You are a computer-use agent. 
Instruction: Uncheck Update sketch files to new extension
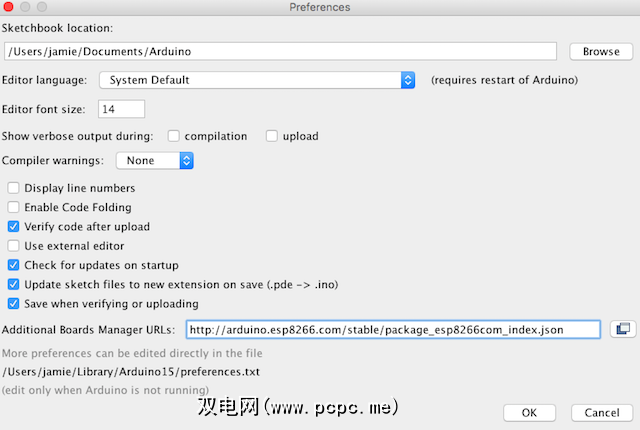click(14, 285)
